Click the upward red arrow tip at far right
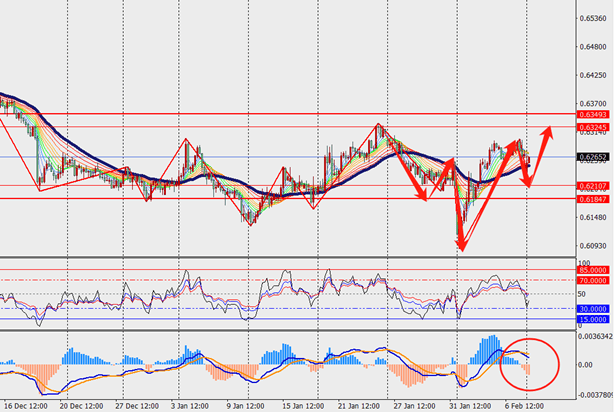The height and width of the screenshot is (412, 614). [x=549, y=129]
